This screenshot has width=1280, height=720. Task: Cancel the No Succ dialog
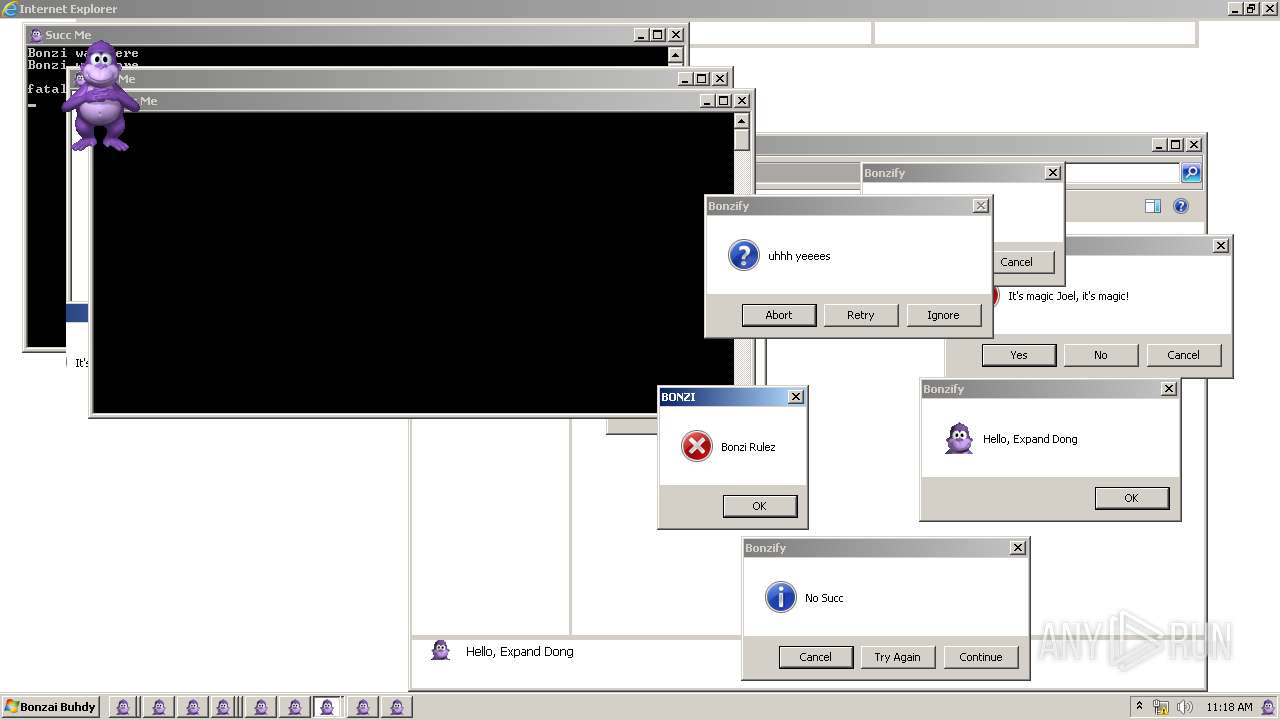tap(816, 657)
